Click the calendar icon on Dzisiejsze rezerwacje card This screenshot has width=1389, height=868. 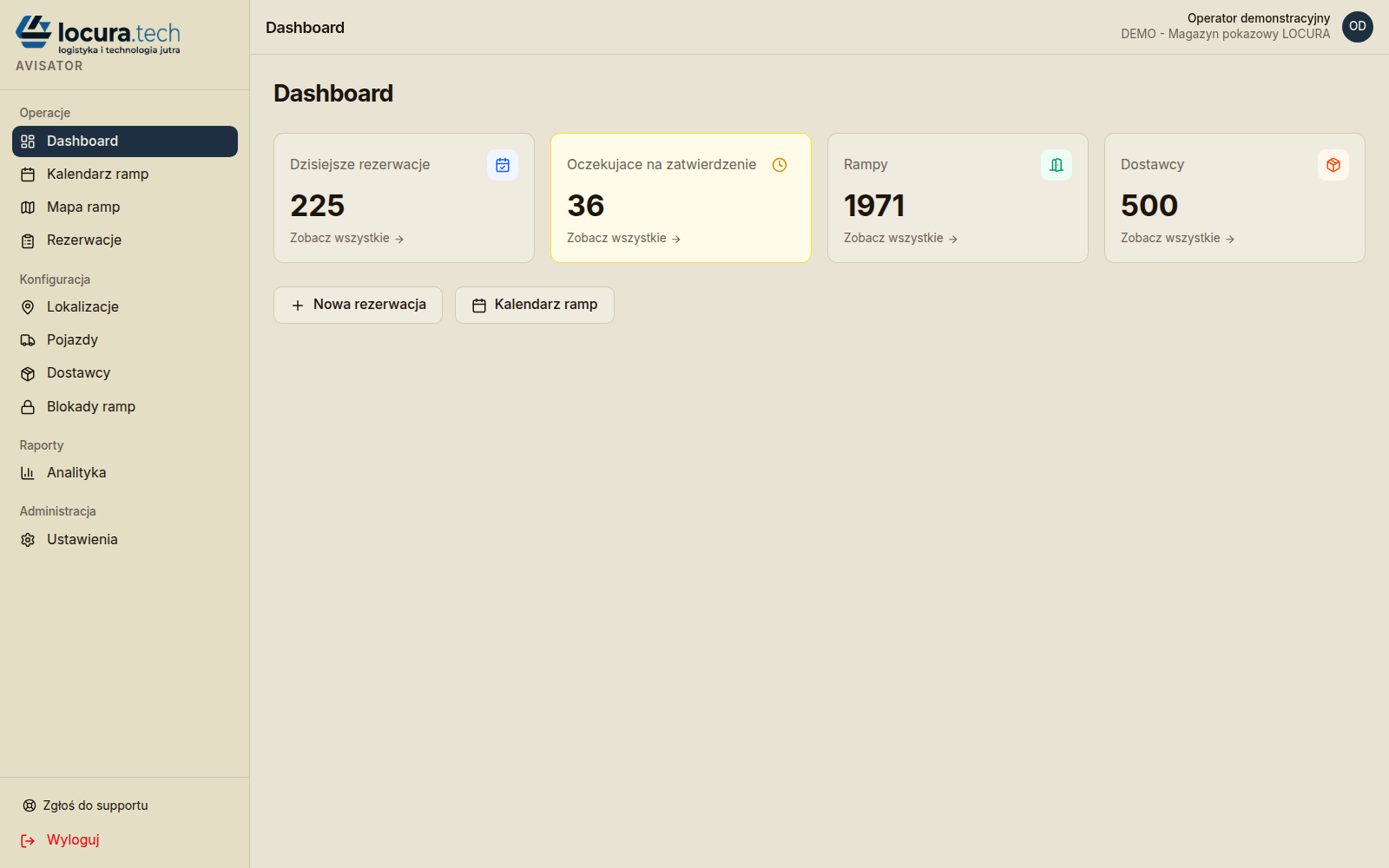pyautogui.click(x=503, y=165)
